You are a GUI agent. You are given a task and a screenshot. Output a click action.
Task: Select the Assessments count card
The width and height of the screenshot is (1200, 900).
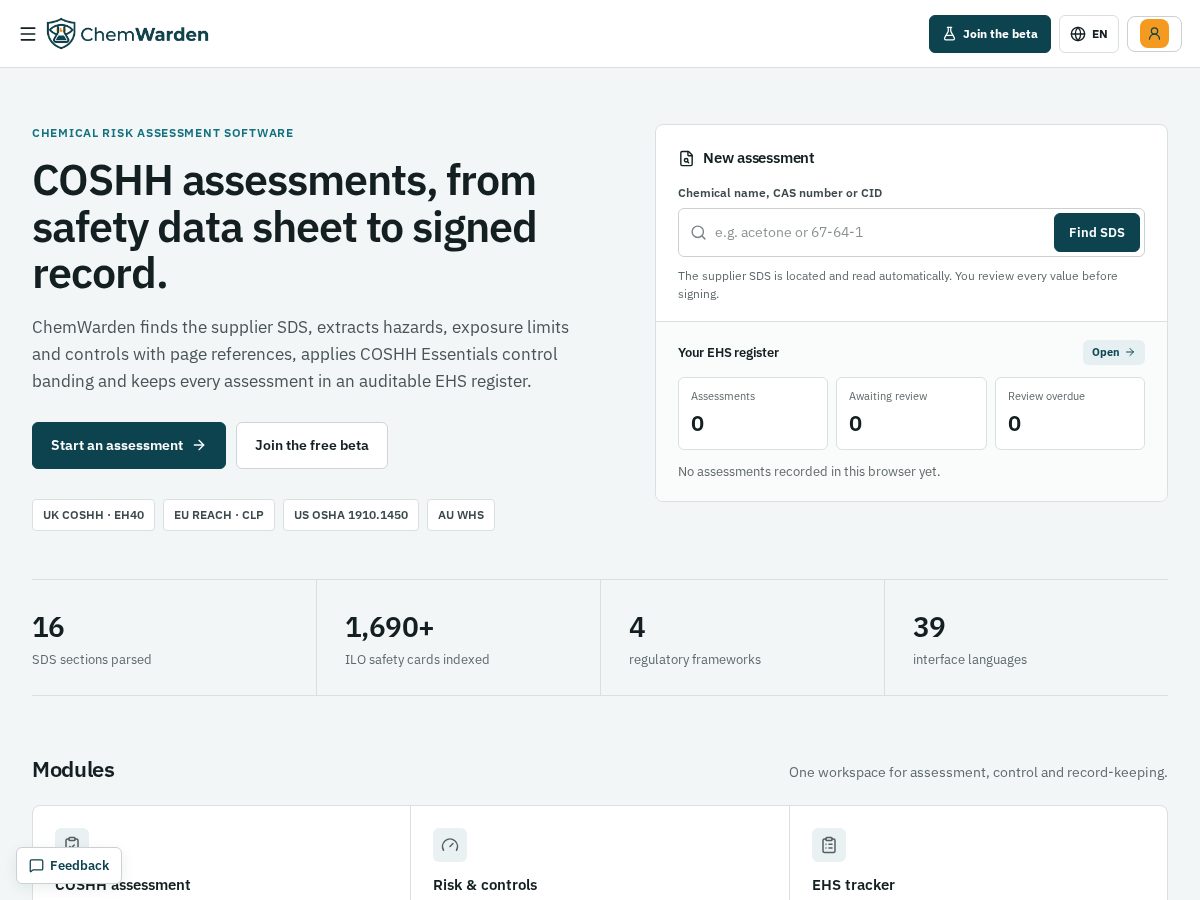click(x=753, y=413)
